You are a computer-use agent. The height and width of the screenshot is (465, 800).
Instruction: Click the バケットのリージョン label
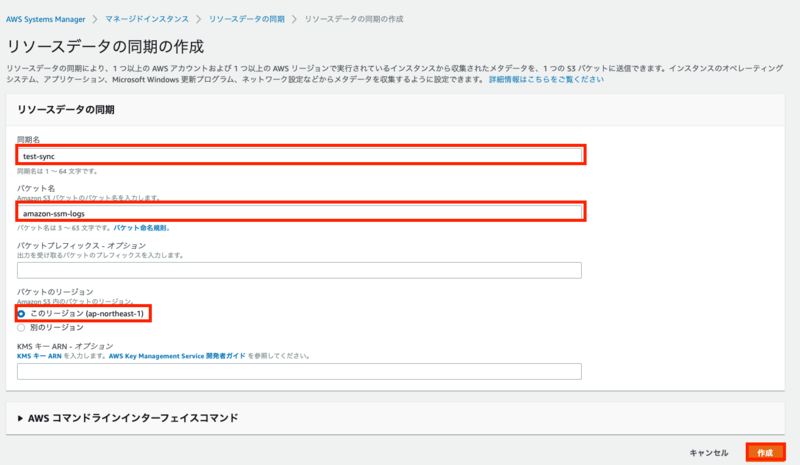(55, 291)
